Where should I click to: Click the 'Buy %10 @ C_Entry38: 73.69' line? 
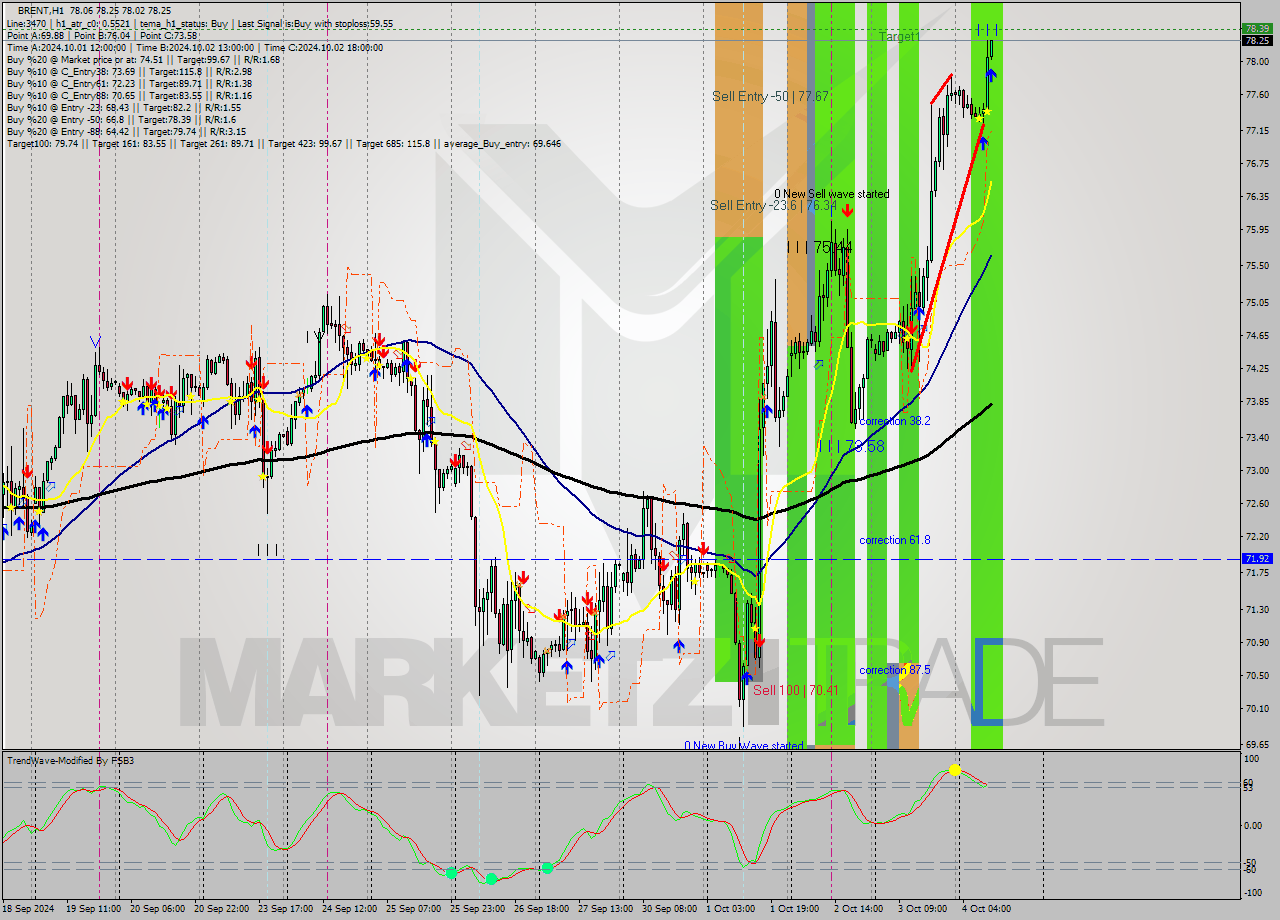point(129,71)
